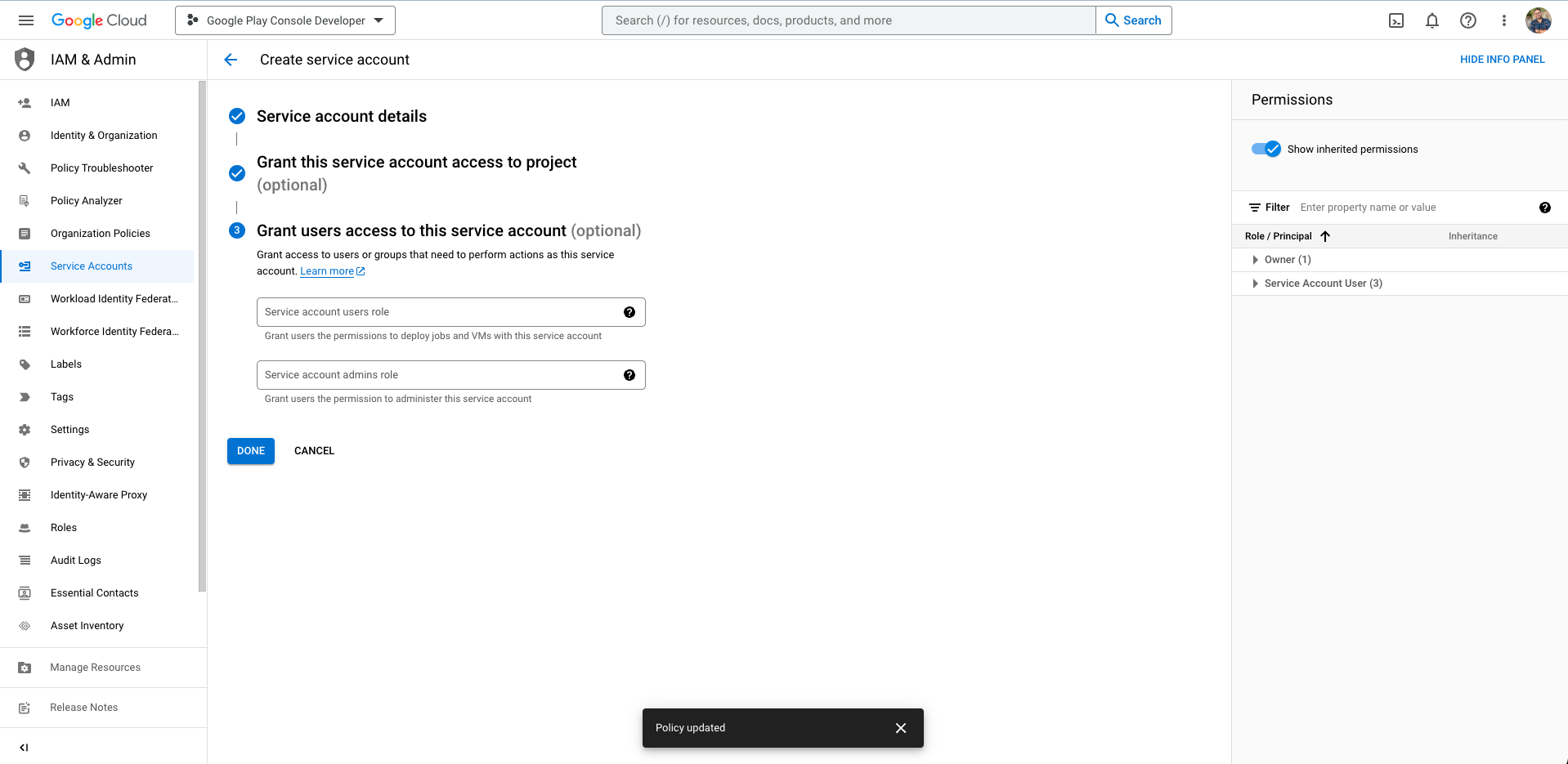Activate Cloud Shell terminal icon
This screenshot has width=1568, height=764.
click(x=1396, y=20)
